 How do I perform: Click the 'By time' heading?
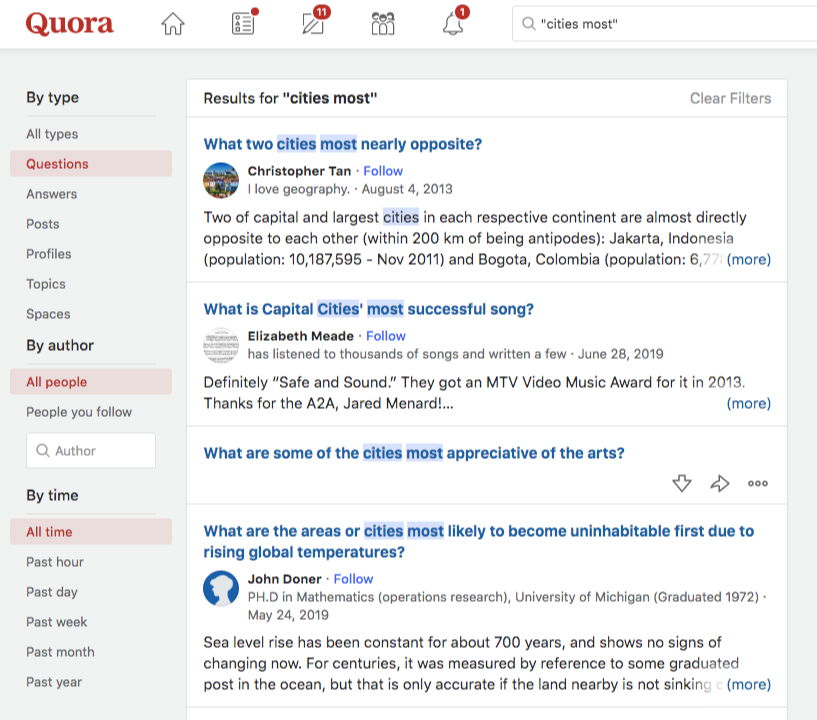(52, 495)
